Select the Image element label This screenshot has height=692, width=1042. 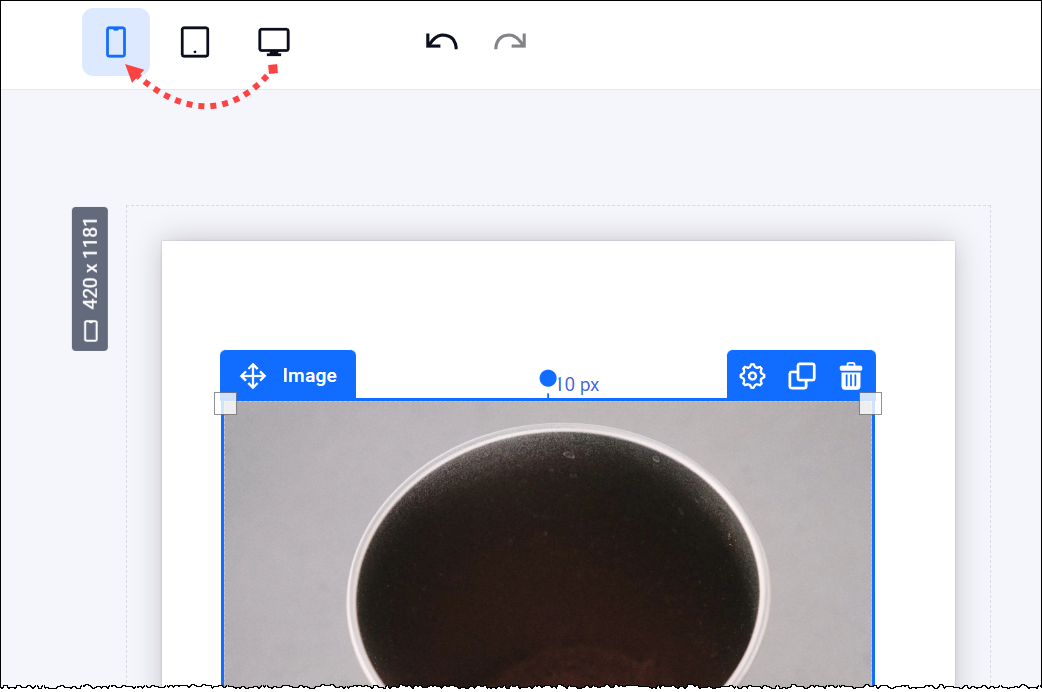[x=310, y=376]
